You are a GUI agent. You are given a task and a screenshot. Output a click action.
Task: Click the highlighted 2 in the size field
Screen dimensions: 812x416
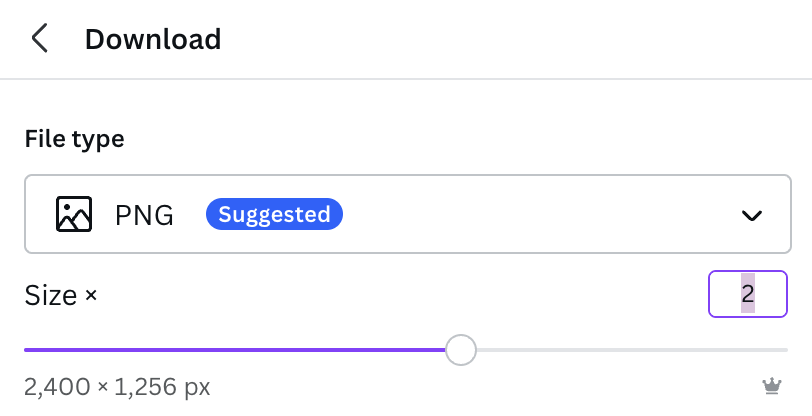click(748, 294)
